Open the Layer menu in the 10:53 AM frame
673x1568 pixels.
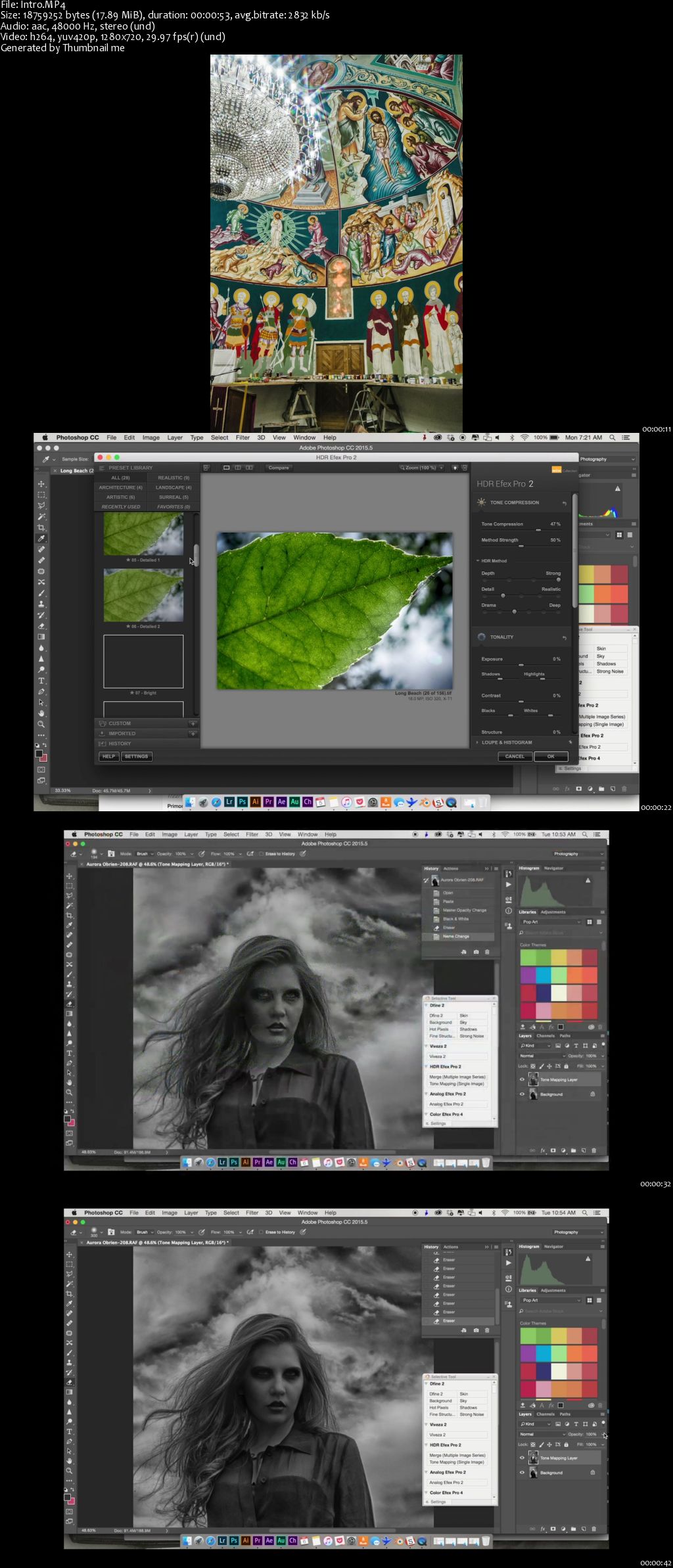point(191,834)
